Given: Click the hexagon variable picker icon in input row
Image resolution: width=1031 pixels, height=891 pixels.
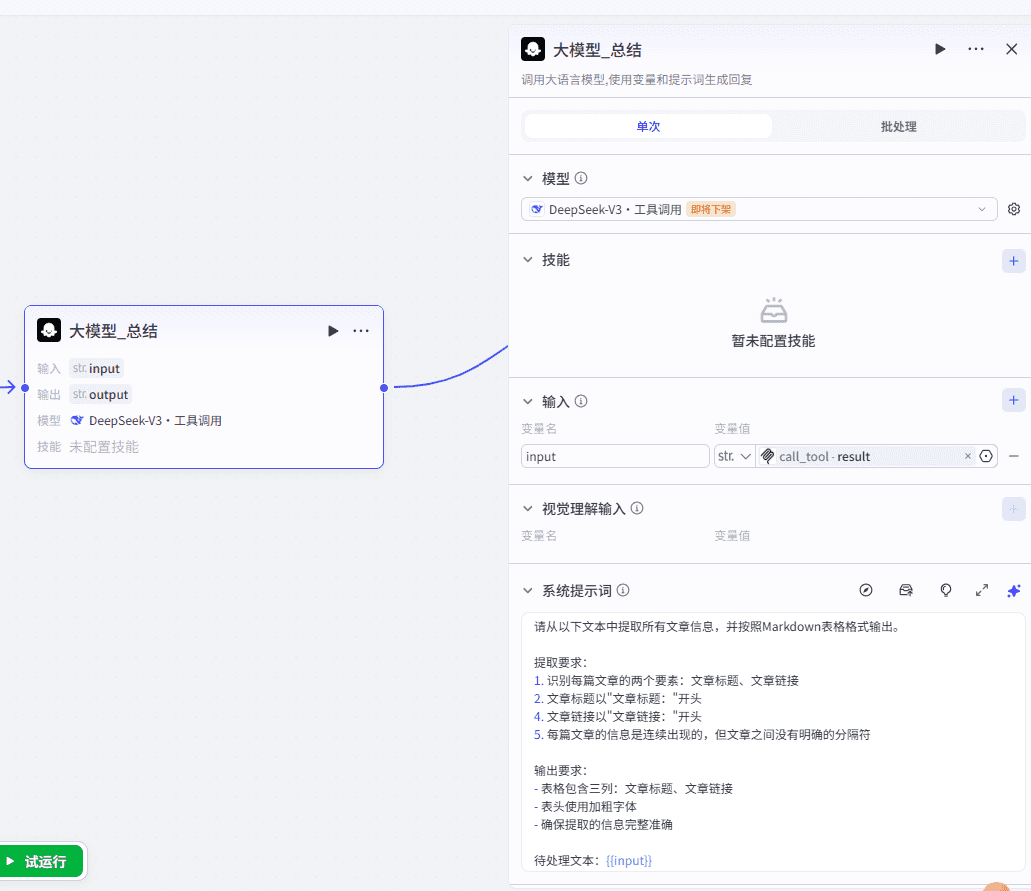Looking at the screenshot, I should click(x=986, y=456).
